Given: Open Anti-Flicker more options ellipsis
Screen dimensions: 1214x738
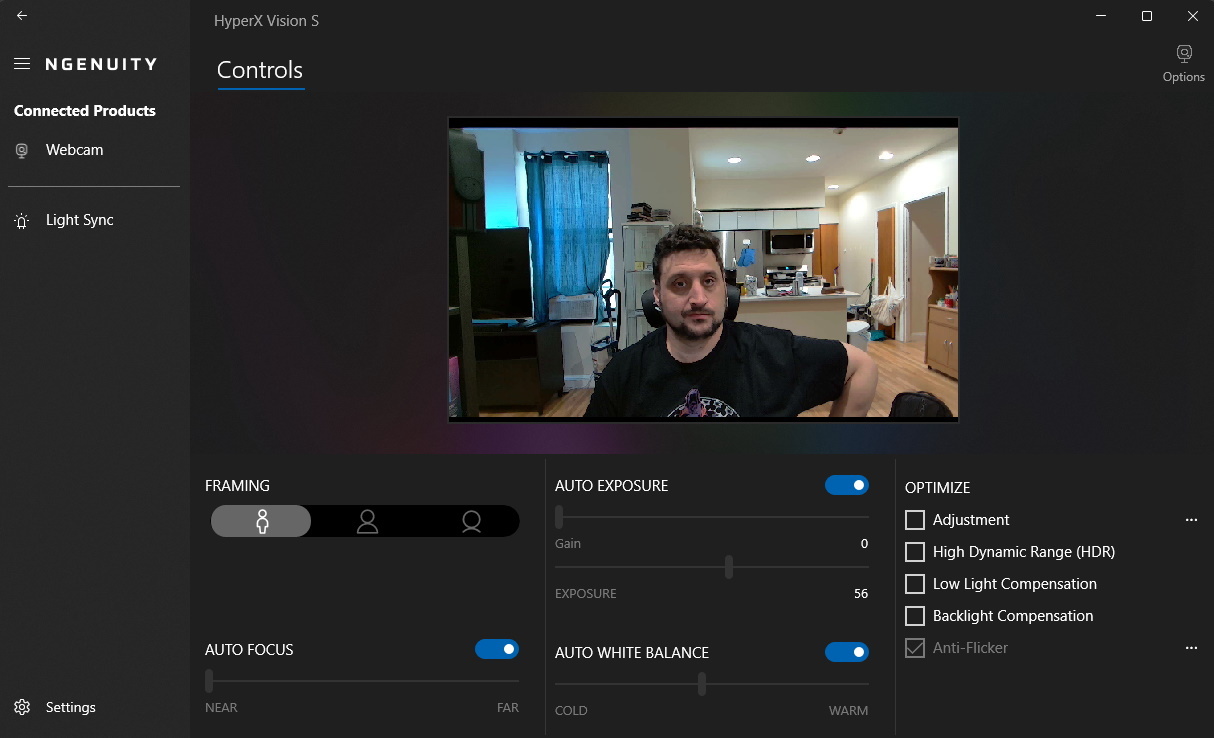Looking at the screenshot, I should point(1191,648).
